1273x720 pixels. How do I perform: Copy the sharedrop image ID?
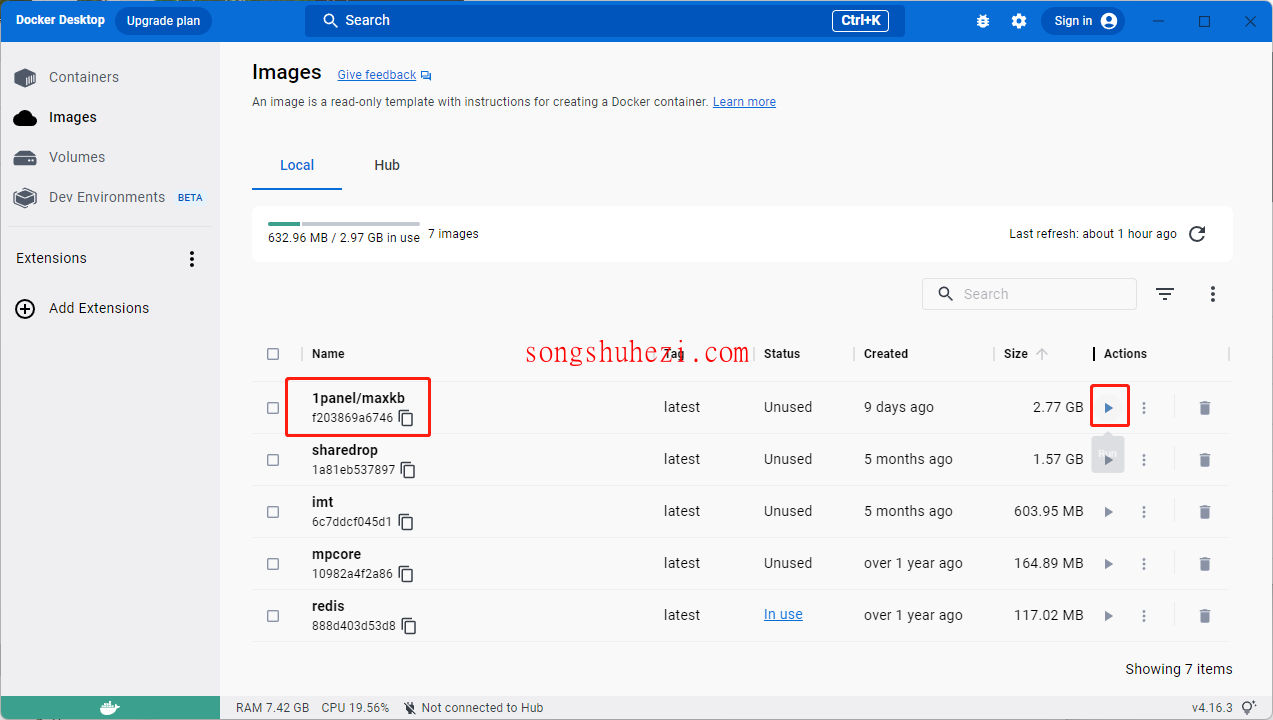[408, 470]
